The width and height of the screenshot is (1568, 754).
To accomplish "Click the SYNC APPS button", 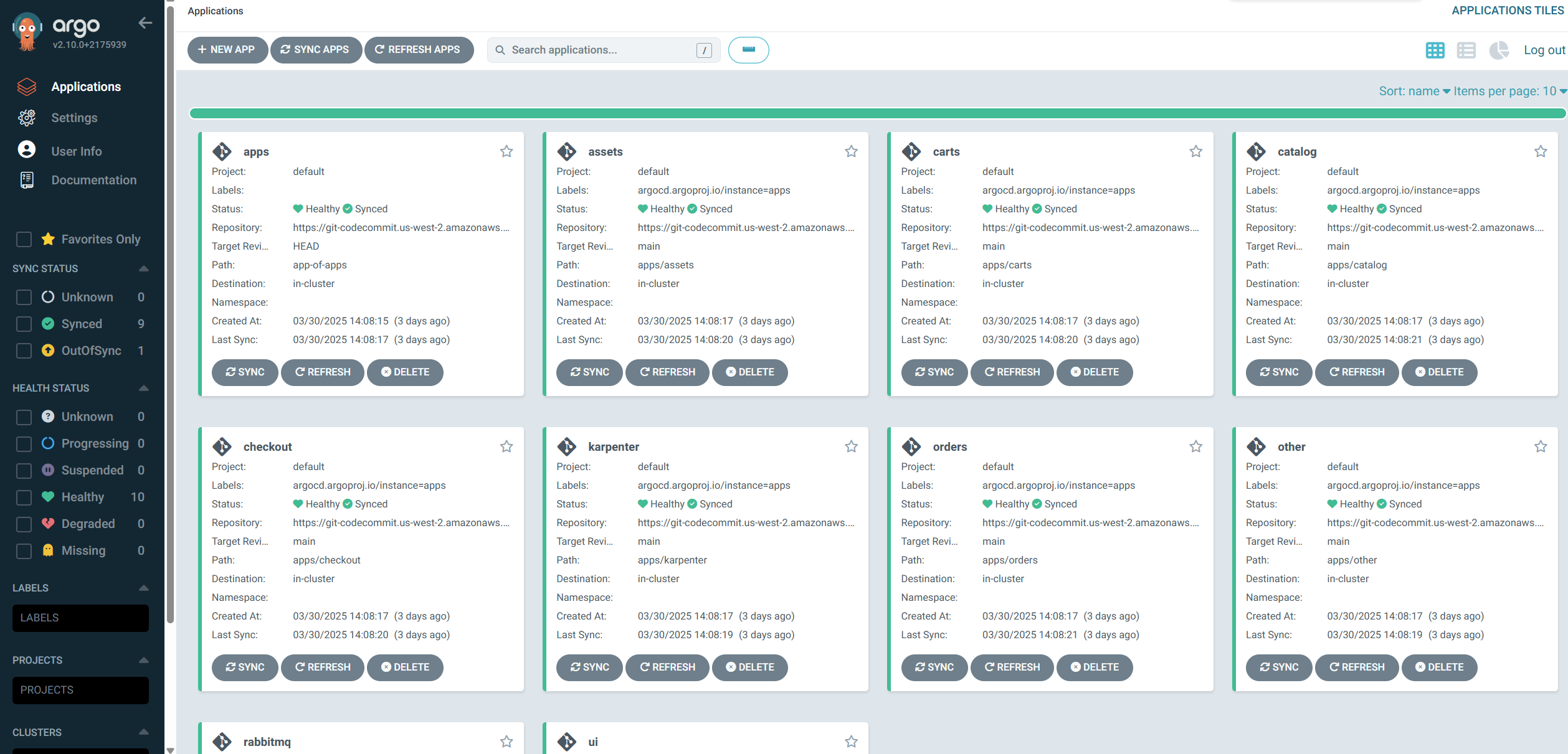I will click(316, 50).
